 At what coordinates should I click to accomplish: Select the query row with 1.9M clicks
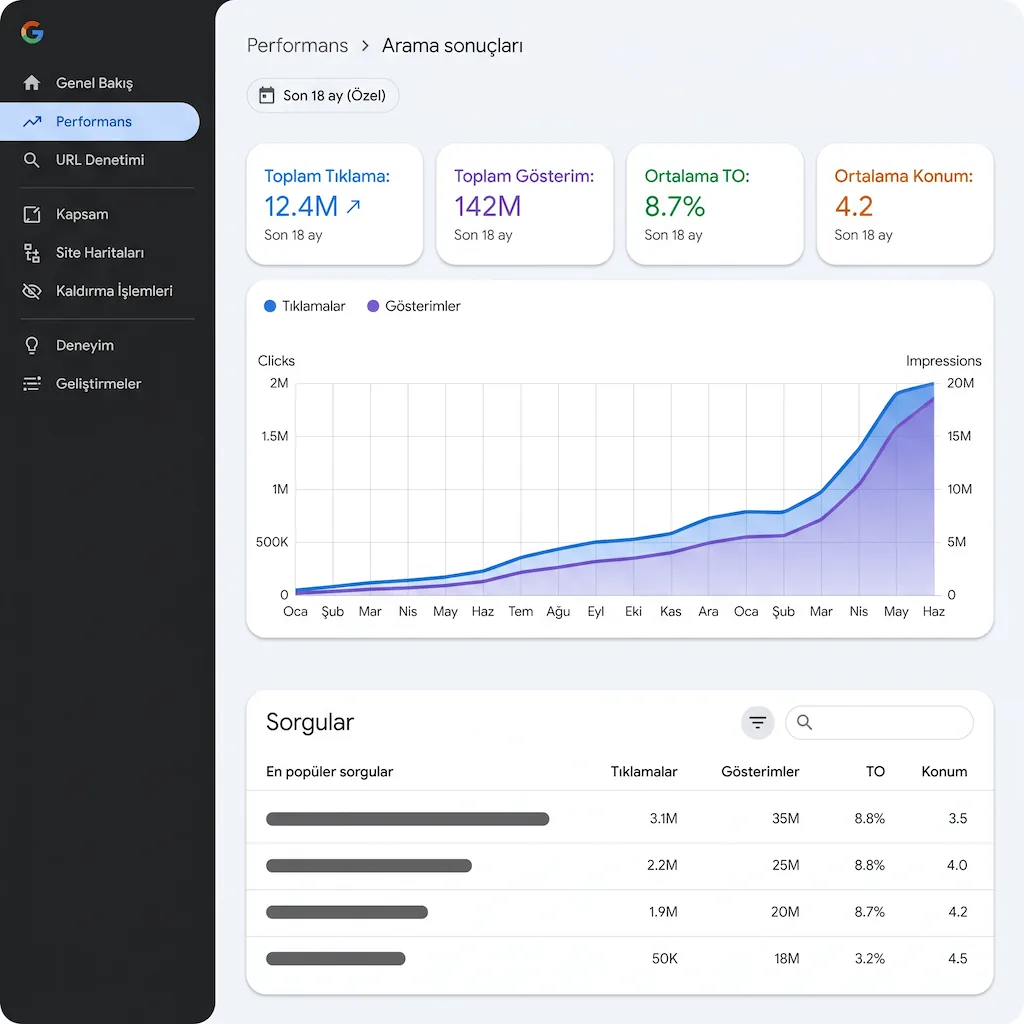[620, 912]
